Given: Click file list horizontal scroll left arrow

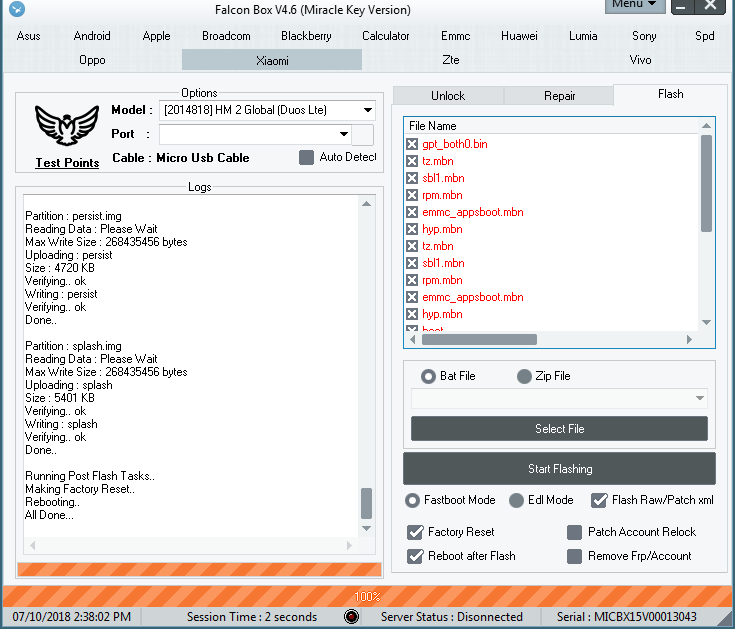Looking at the screenshot, I should [x=412, y=339].
